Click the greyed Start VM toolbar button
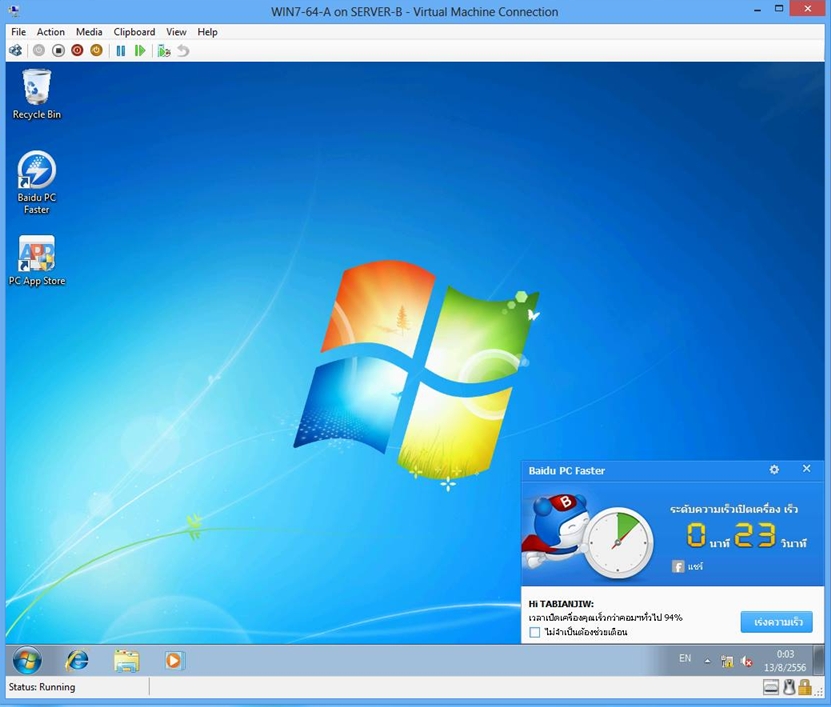This screenshot has height=707, width=831. click(39, 50)
